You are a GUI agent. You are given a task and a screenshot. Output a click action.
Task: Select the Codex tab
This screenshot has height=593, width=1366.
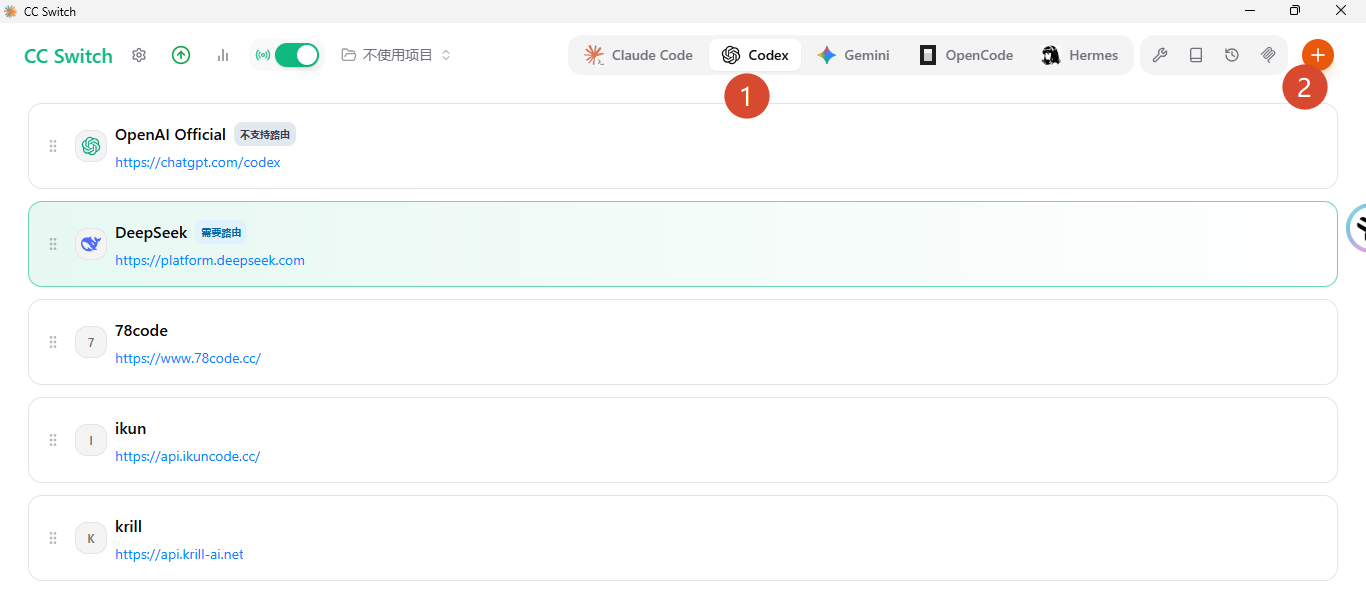coord(755,55)
